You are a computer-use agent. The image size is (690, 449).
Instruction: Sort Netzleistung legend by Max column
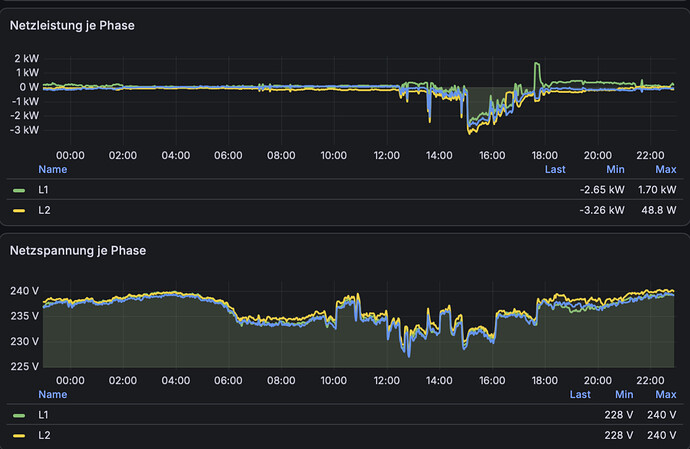(x=666, y=169)
